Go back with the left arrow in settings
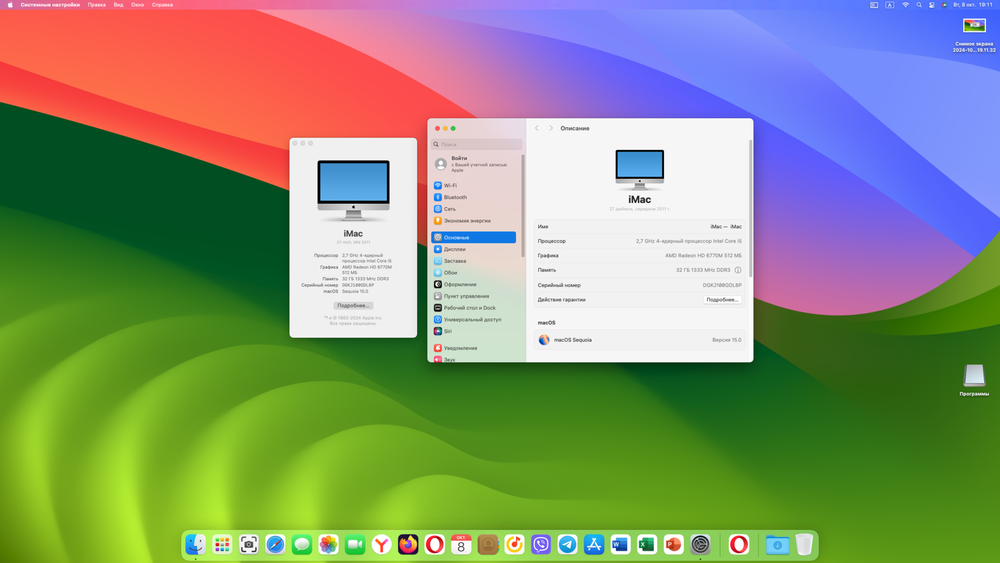Screen dimensions: 1000x563 (x=537, y=128)
